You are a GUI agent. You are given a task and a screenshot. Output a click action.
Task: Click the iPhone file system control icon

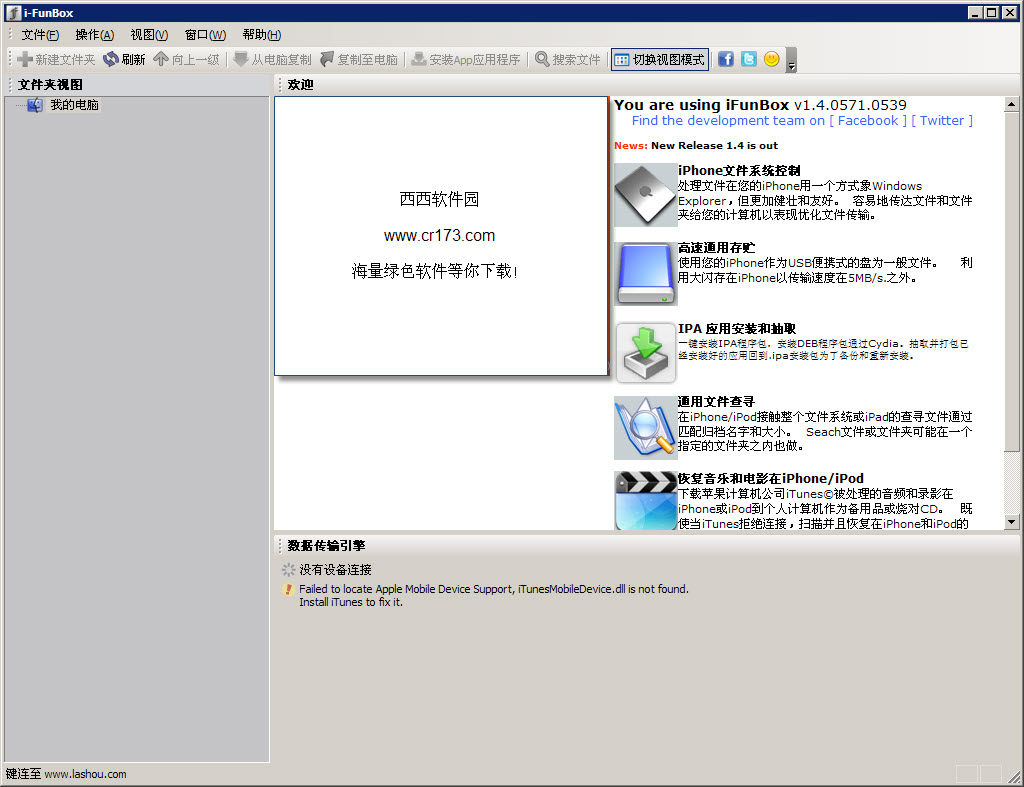pos(645,195)
